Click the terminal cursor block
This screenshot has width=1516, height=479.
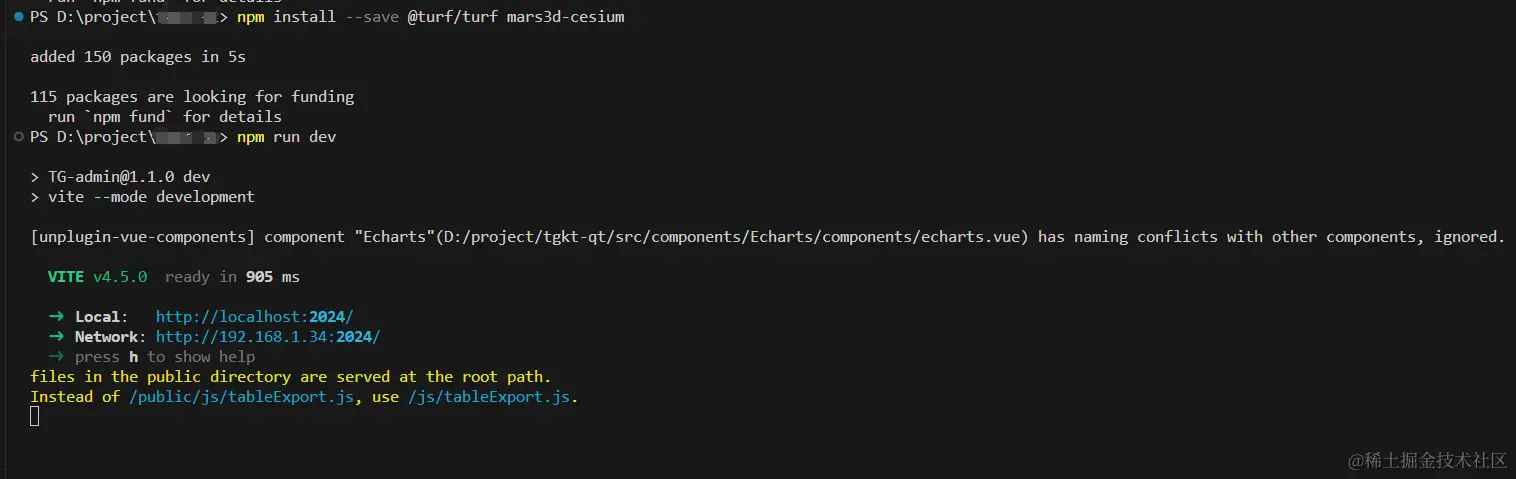35,416
